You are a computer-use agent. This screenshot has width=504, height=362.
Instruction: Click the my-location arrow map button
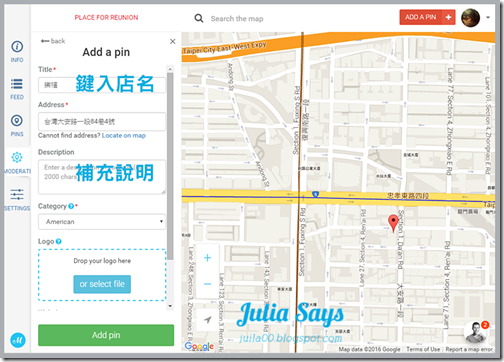click(x=207, y=320)
